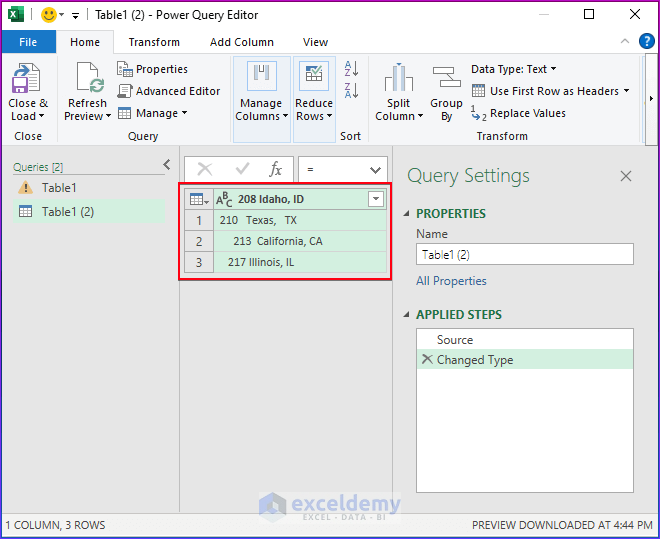Screen dimensions: 660x539
Task: Open Use First Row as Headers arrow
Action: point(626,90)
